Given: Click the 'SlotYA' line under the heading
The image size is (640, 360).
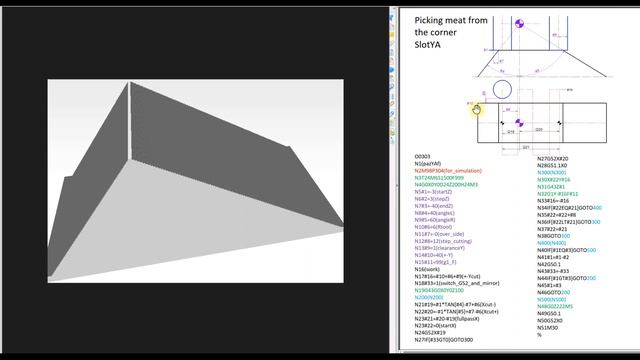Looking at the screenshot, I should [x=427, y=45].
